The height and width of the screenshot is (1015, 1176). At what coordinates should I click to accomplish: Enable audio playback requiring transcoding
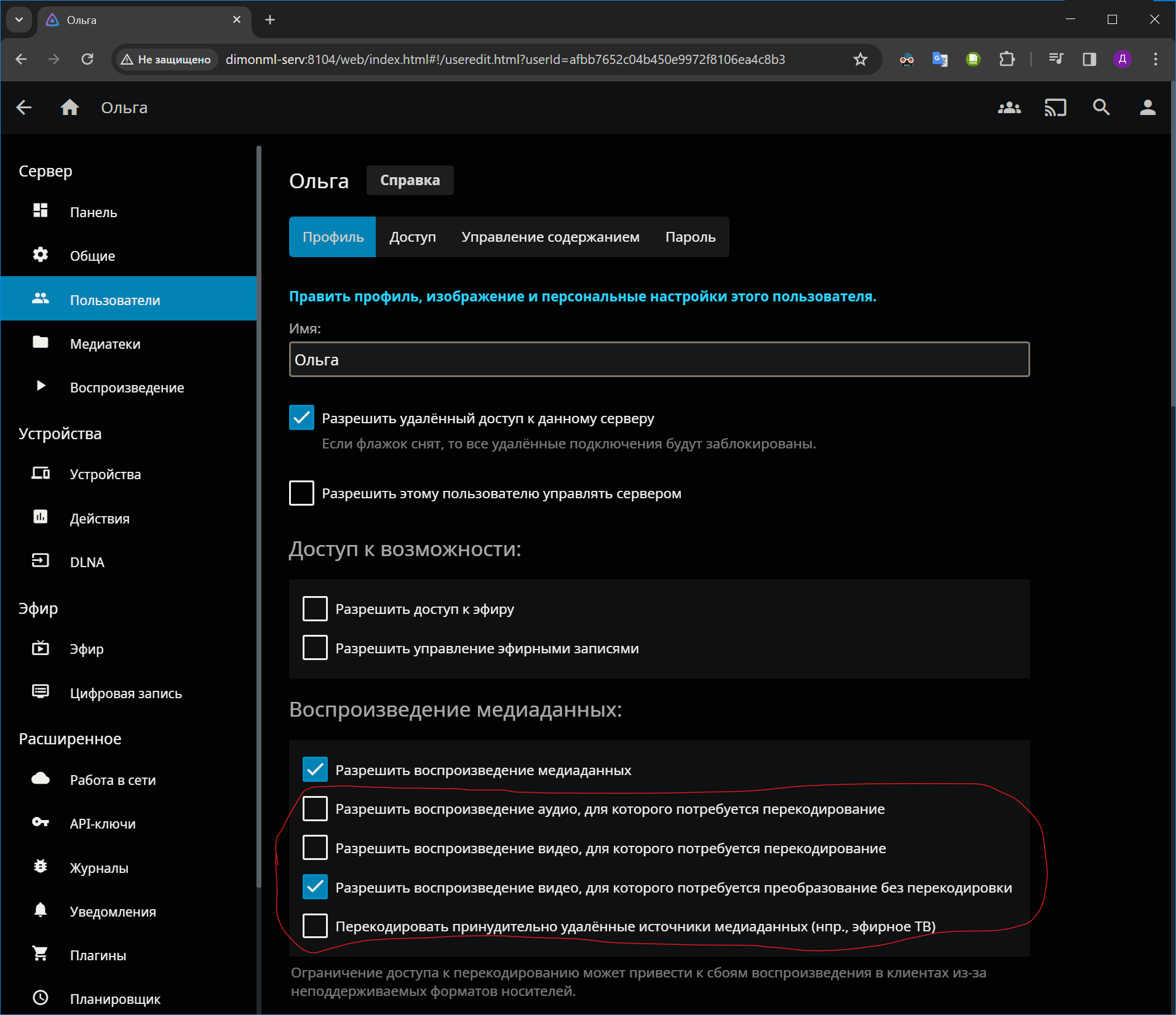(315, 809)
